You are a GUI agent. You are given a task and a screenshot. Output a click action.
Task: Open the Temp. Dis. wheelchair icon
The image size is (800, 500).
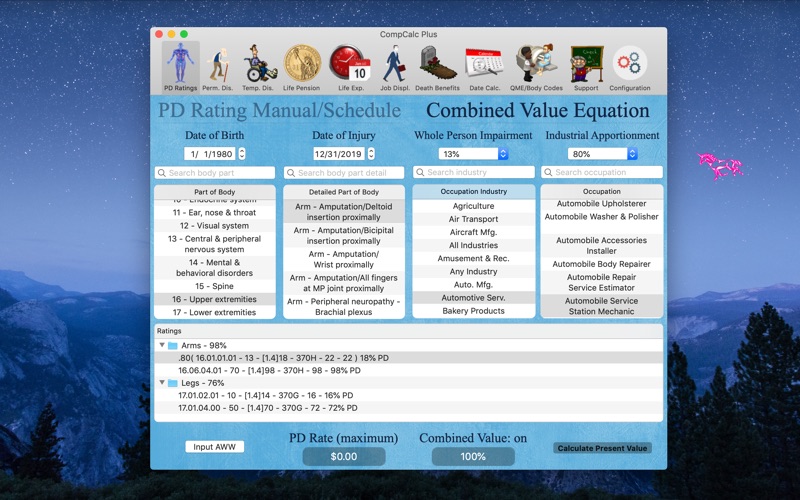258,67
